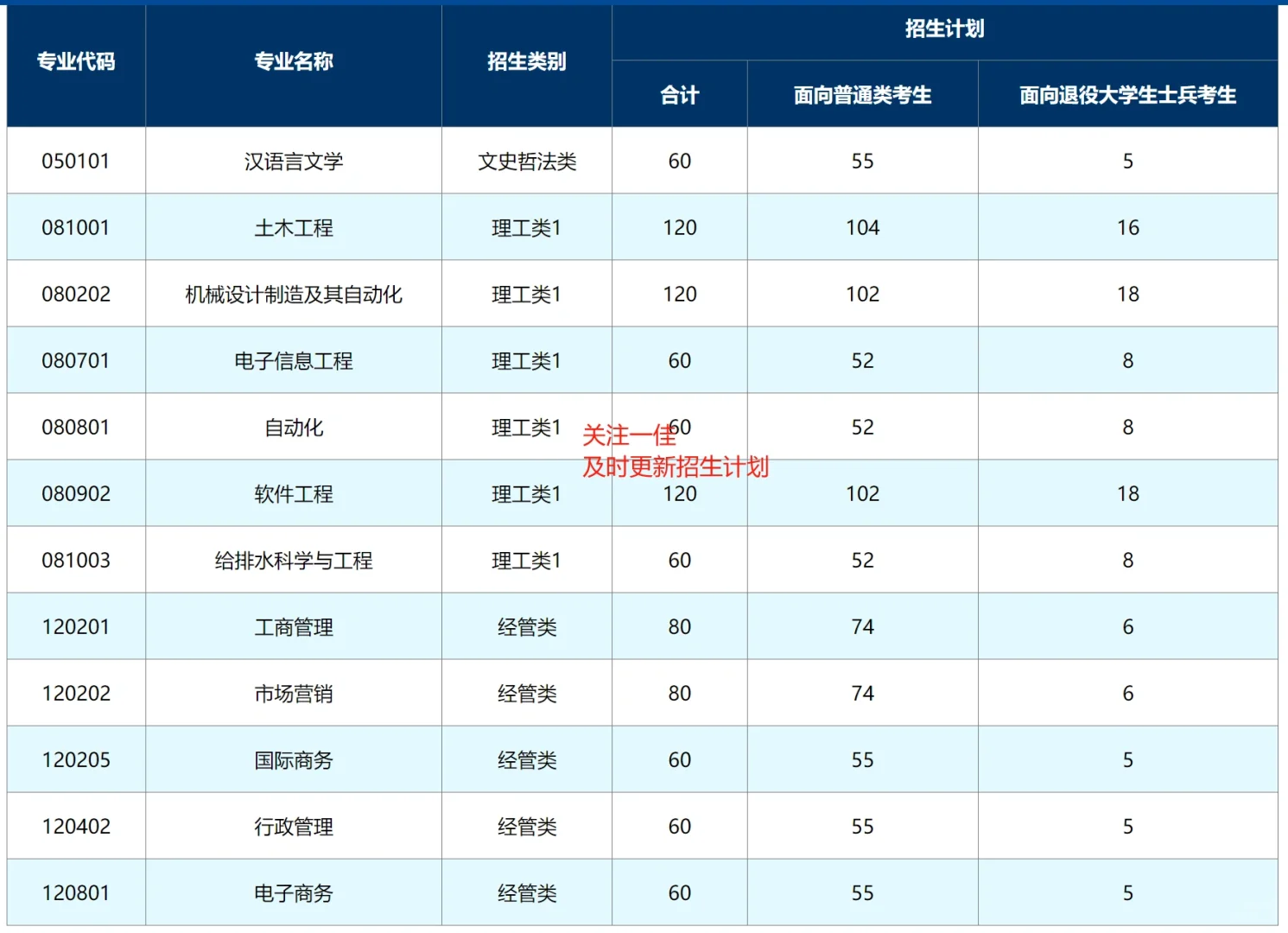This screenshot has width=1288, height=933.
Task: Select code cell 120205
Action: point(76,760)
